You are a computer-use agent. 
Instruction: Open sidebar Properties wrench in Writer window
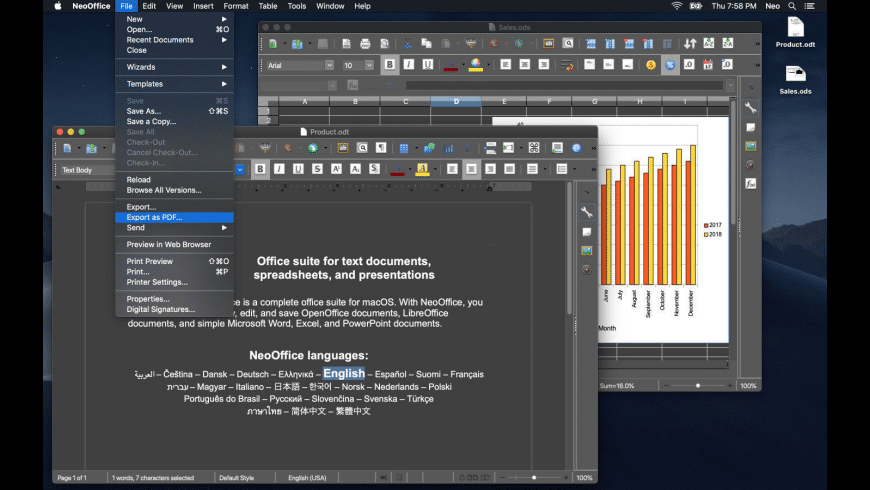point(587,213)
